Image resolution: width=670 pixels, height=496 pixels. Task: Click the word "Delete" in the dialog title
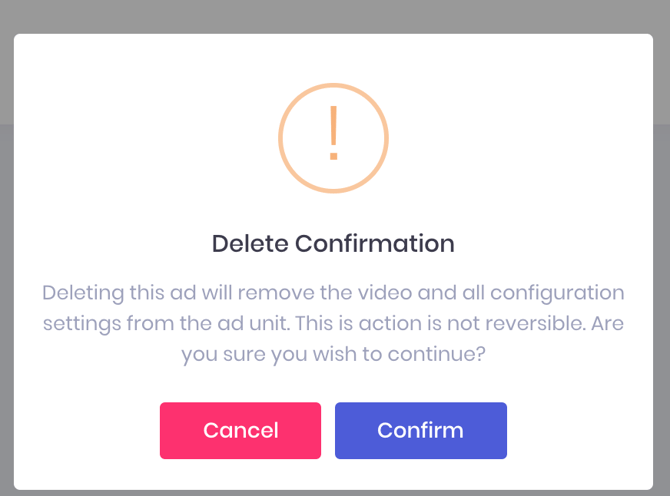(249, 243)
